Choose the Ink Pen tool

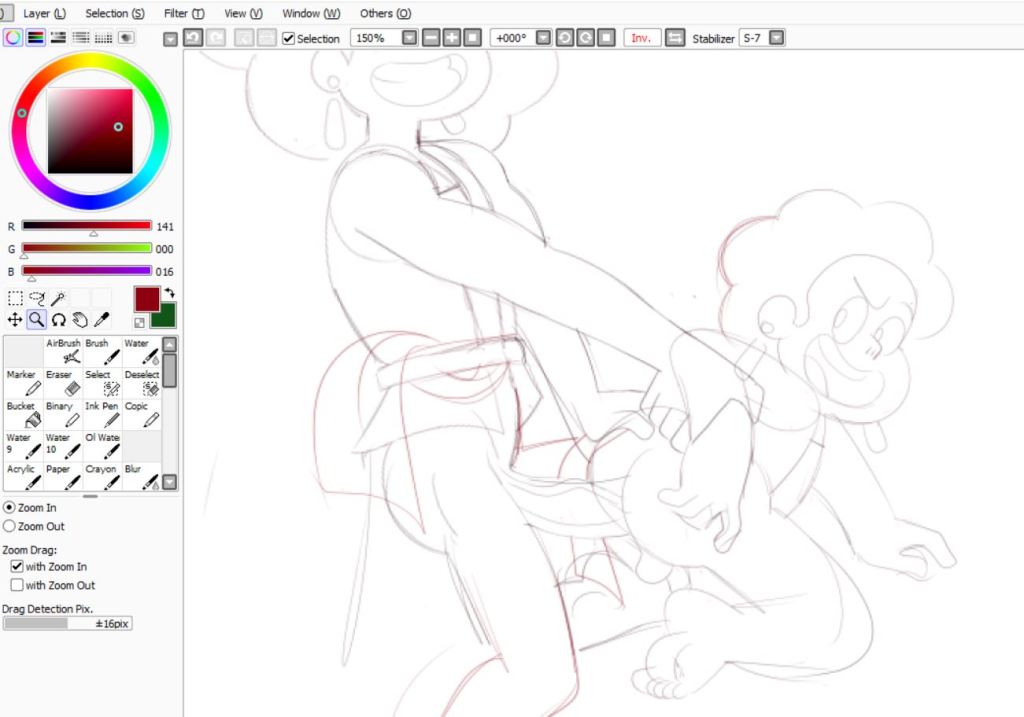coord(103,414)
